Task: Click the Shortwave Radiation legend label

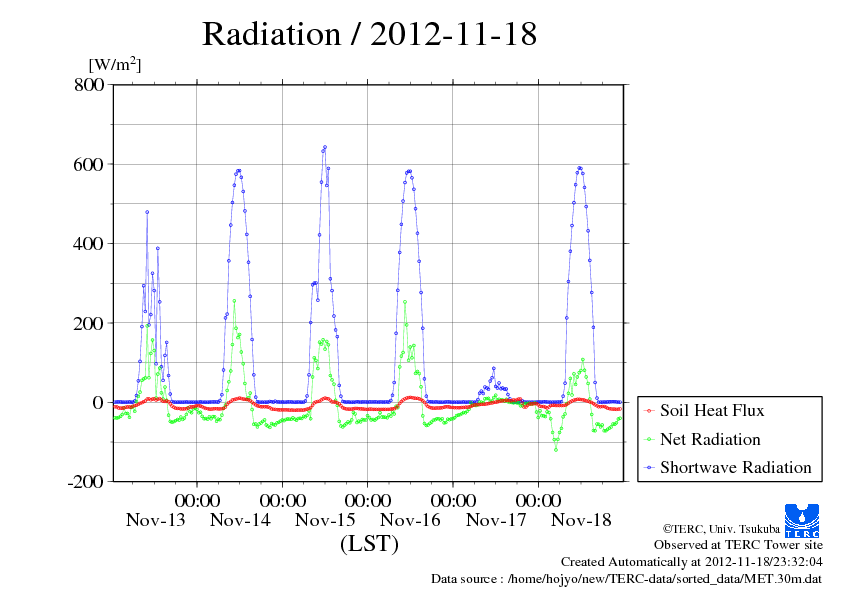Action: coord(736,467)
